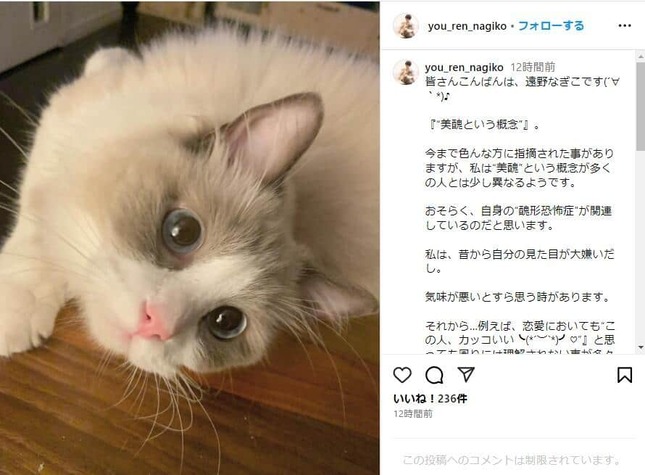This screenshot has width=645, height=475.
Task: Open comments via speech bubble icon
Action: (434, 375)
